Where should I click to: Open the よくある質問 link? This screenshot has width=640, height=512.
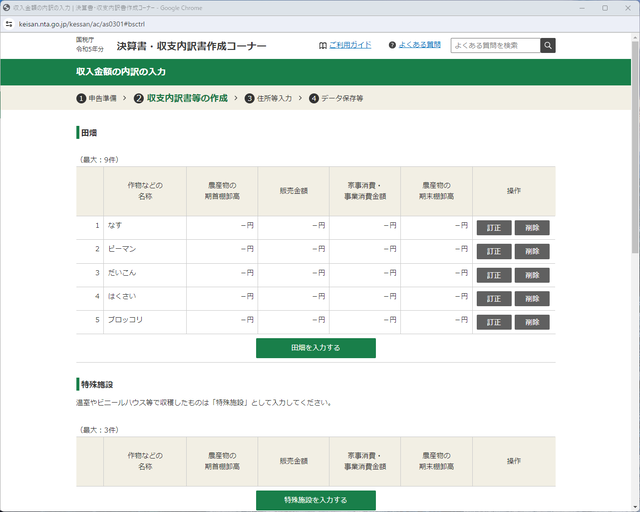[x=420, y=45]
